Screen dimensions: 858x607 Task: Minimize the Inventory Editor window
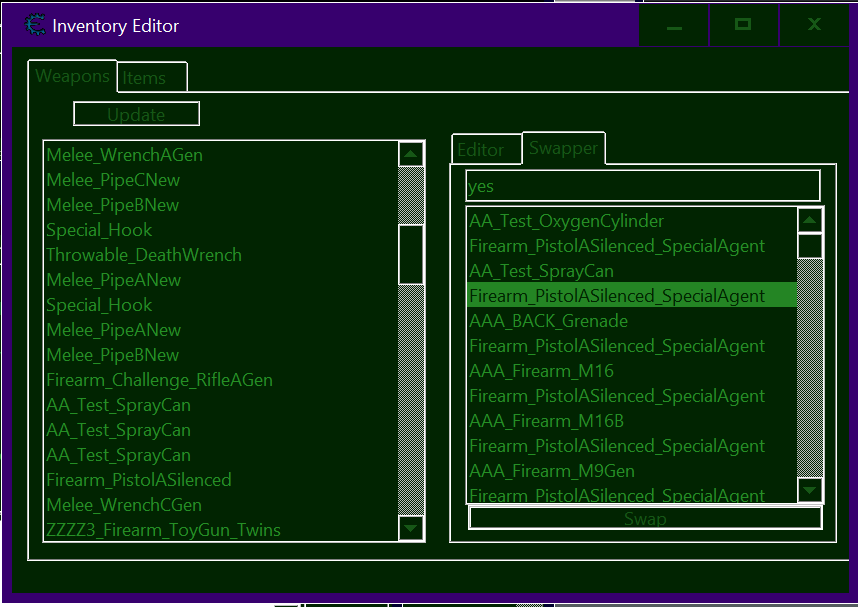pos(674,25)
